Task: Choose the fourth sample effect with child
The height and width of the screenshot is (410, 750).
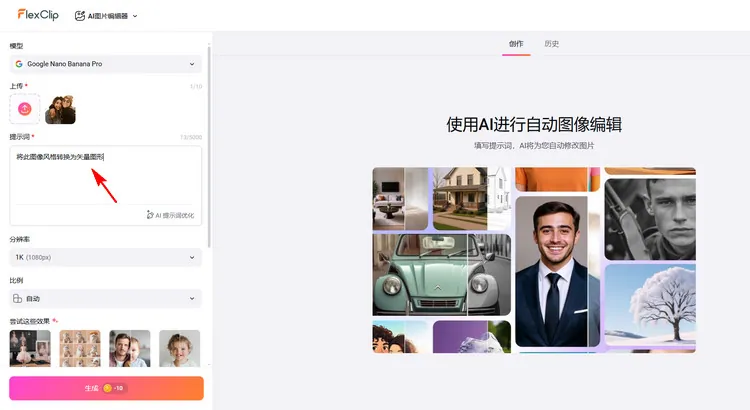Action: tap(179, 348)
